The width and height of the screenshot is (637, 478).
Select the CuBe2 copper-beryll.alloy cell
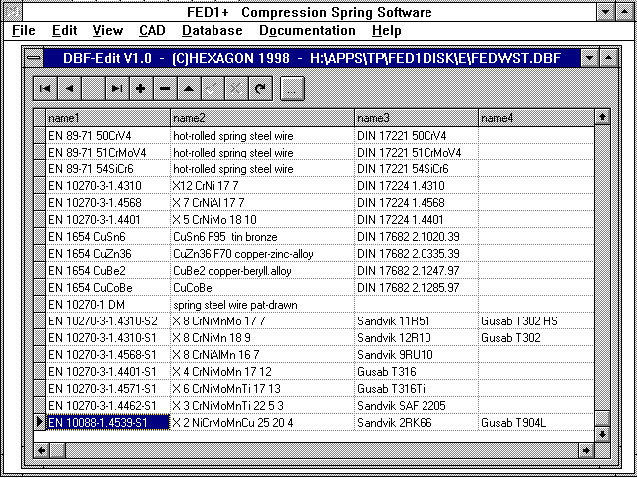coord(261,270)
